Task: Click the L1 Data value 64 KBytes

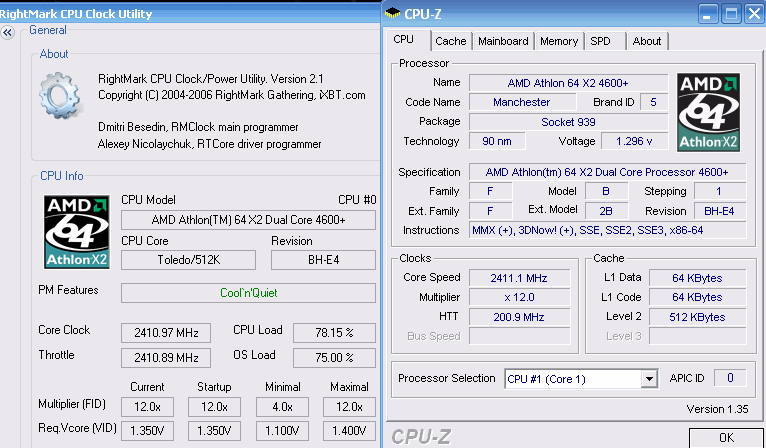Action: click(697, 278)
